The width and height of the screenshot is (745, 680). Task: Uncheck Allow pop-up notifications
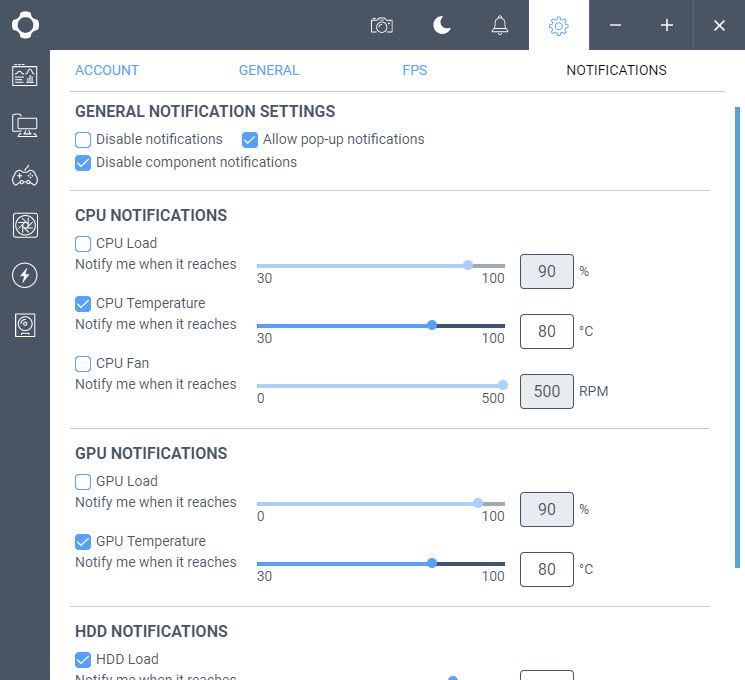point(249,140)
